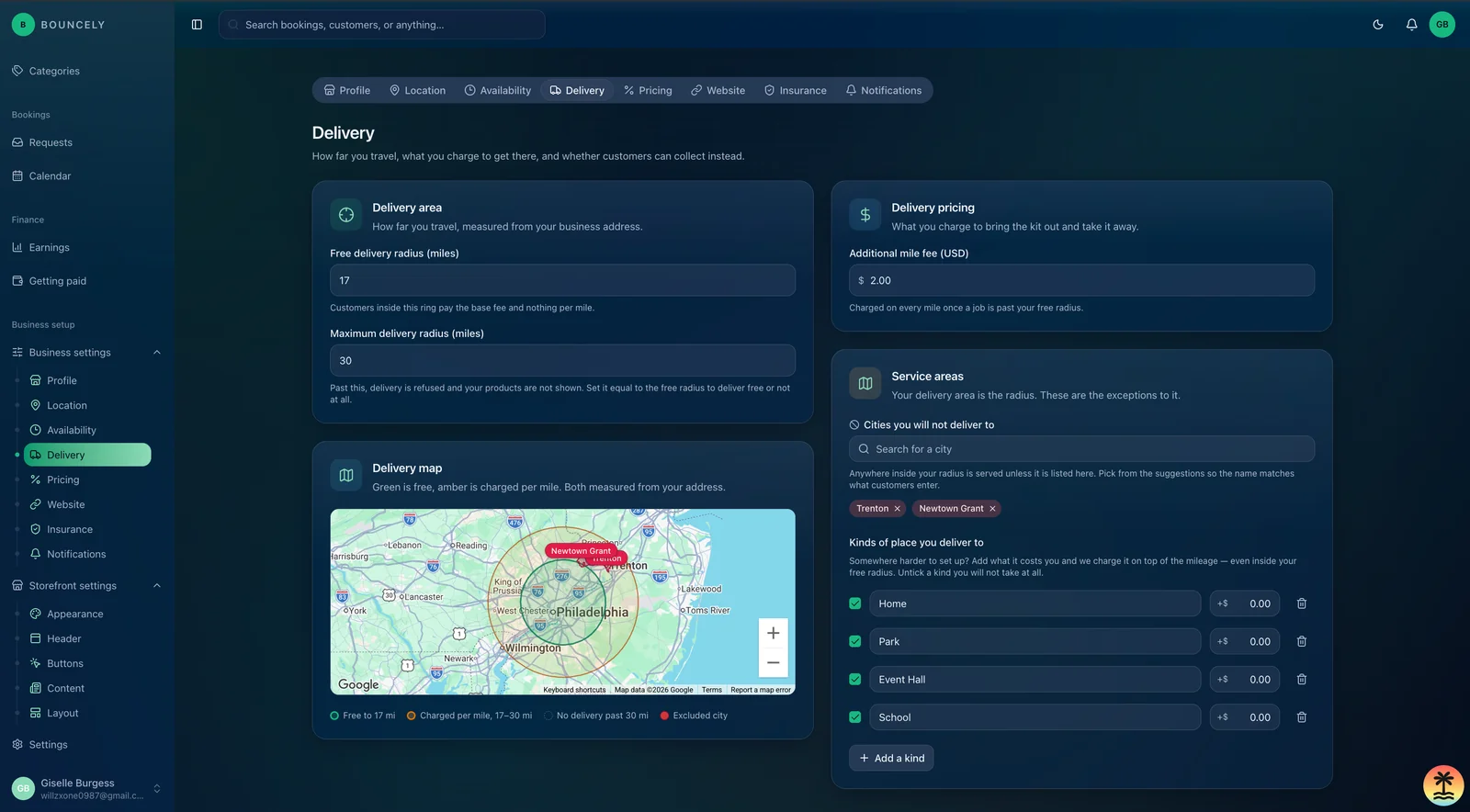Edit the Home surcharge amount
Screen dimensions: 1470x812
click(x=1245, y=603)
